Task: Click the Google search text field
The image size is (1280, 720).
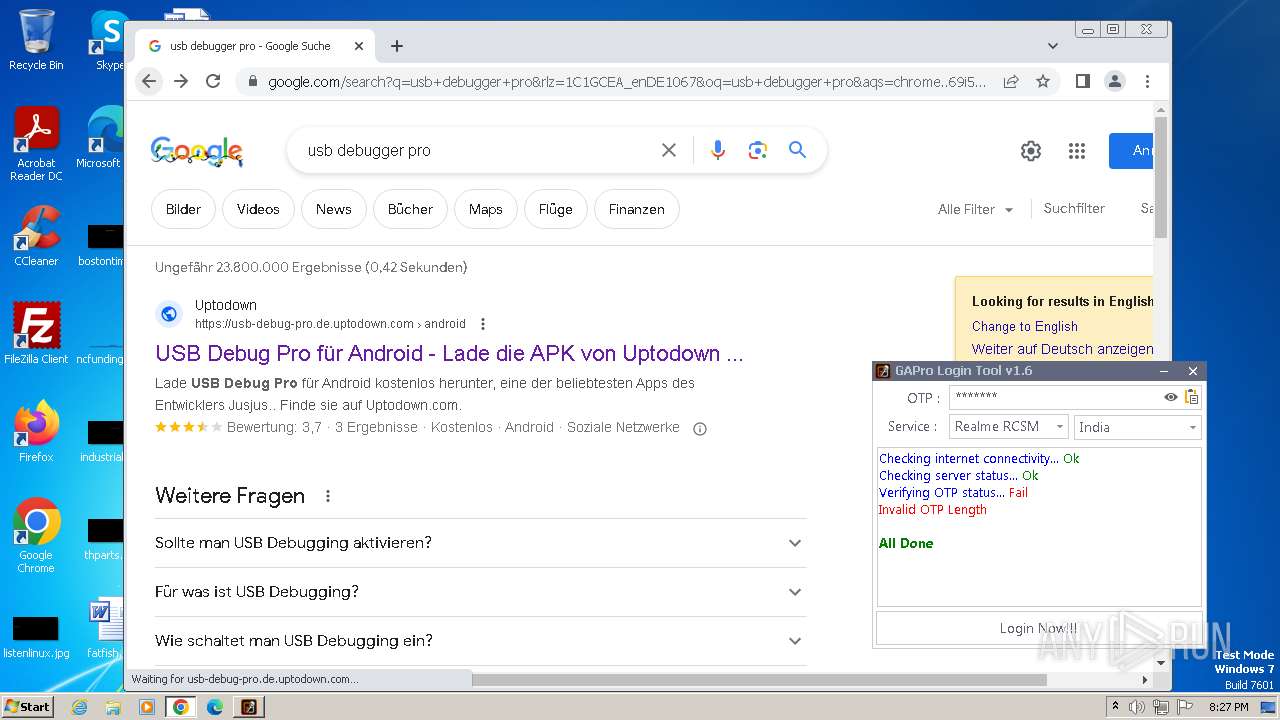Action: point(478,150)
